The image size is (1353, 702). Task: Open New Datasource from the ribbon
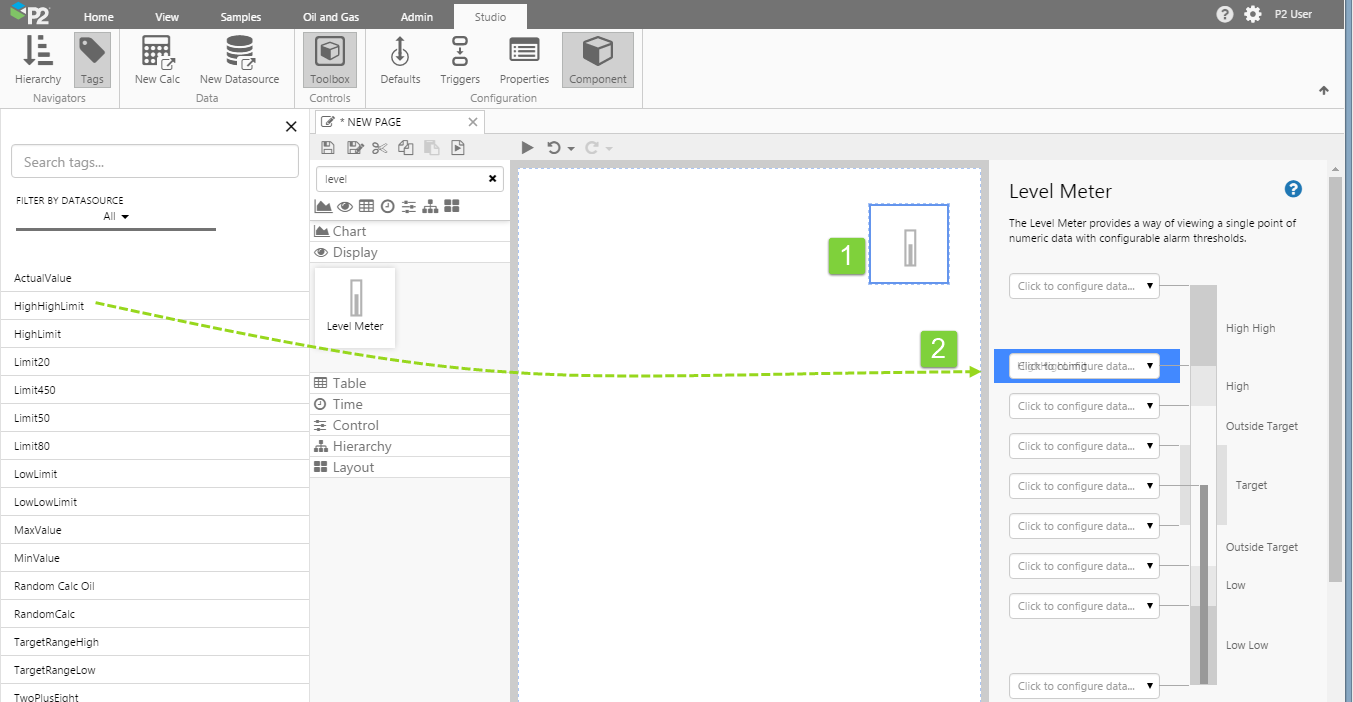click(239, 60)
